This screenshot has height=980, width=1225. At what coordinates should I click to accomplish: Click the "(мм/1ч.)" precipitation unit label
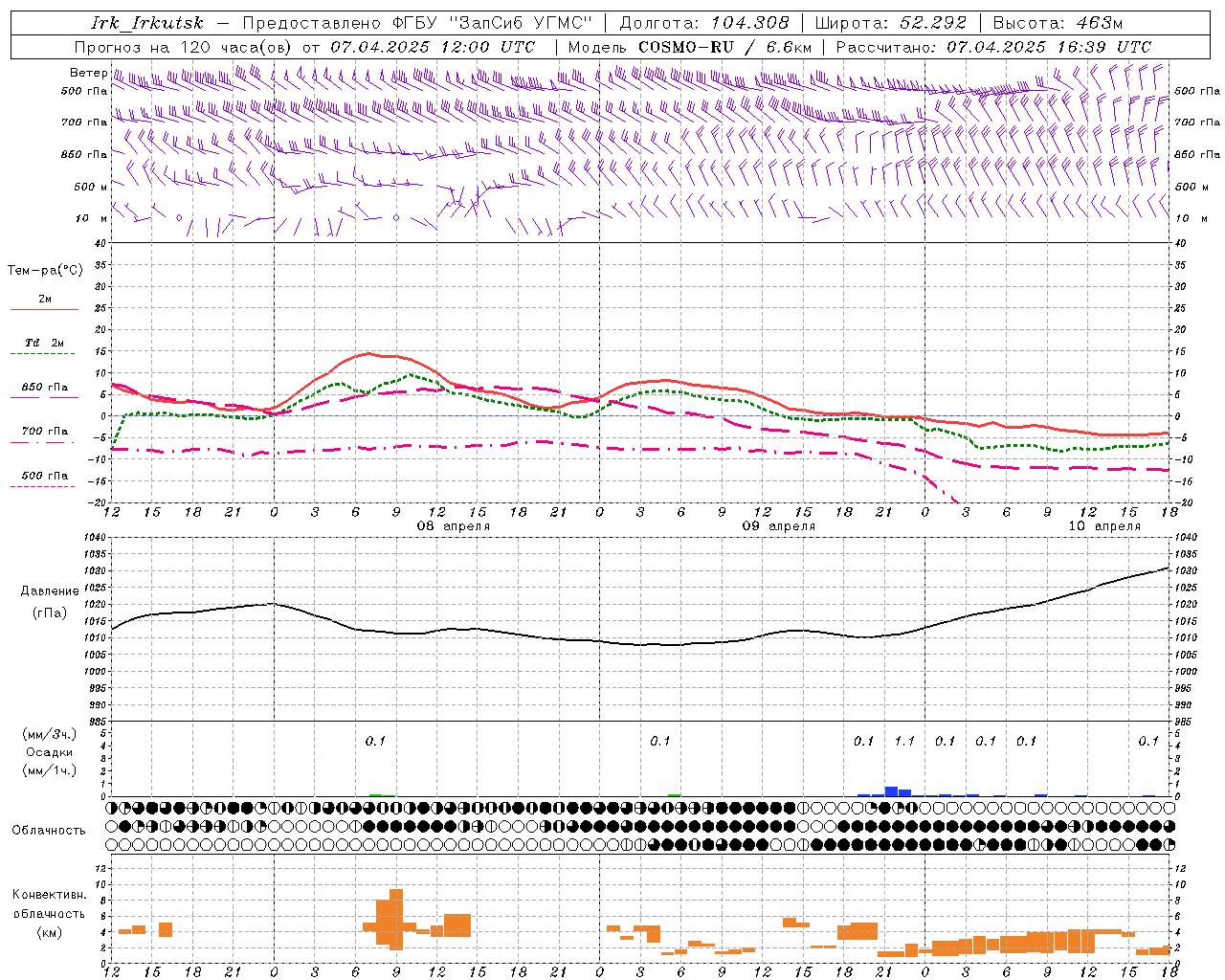pos(50,770)
